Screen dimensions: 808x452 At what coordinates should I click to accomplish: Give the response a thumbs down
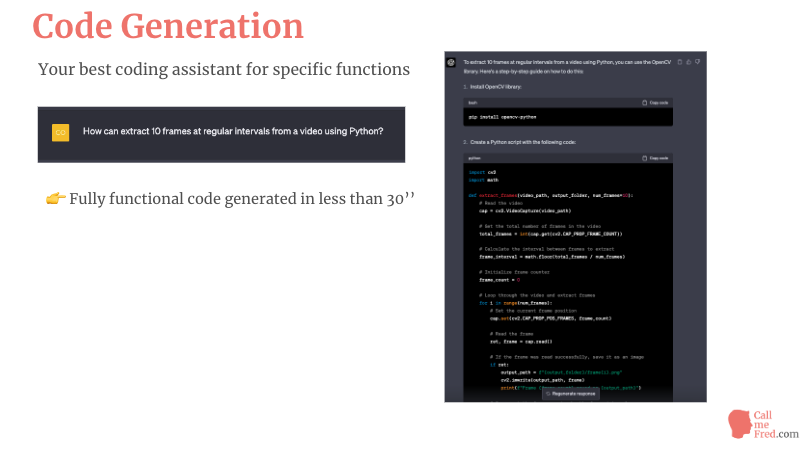(698, 62)
